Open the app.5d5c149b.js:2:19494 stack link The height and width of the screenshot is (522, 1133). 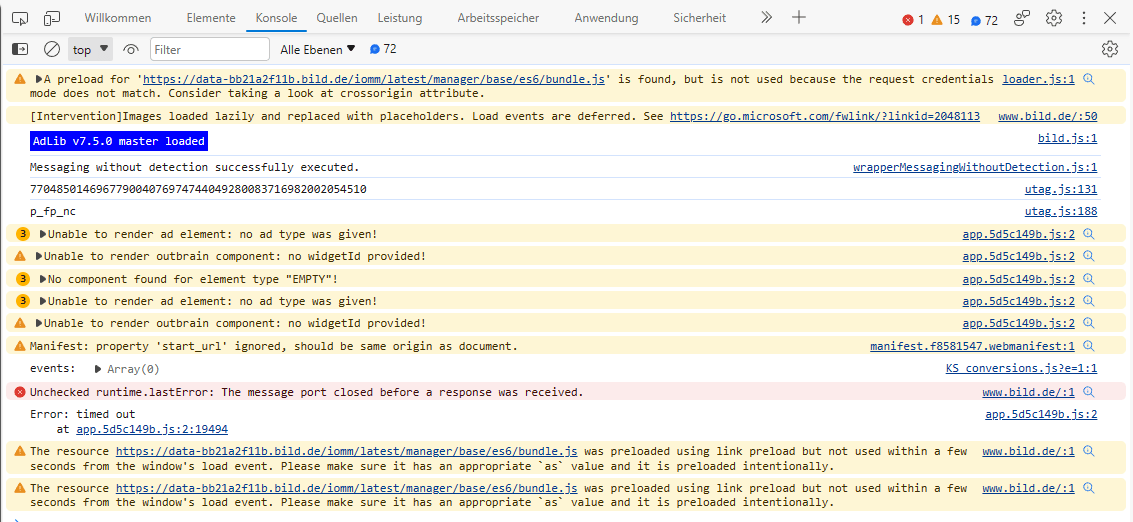[152, 429]
